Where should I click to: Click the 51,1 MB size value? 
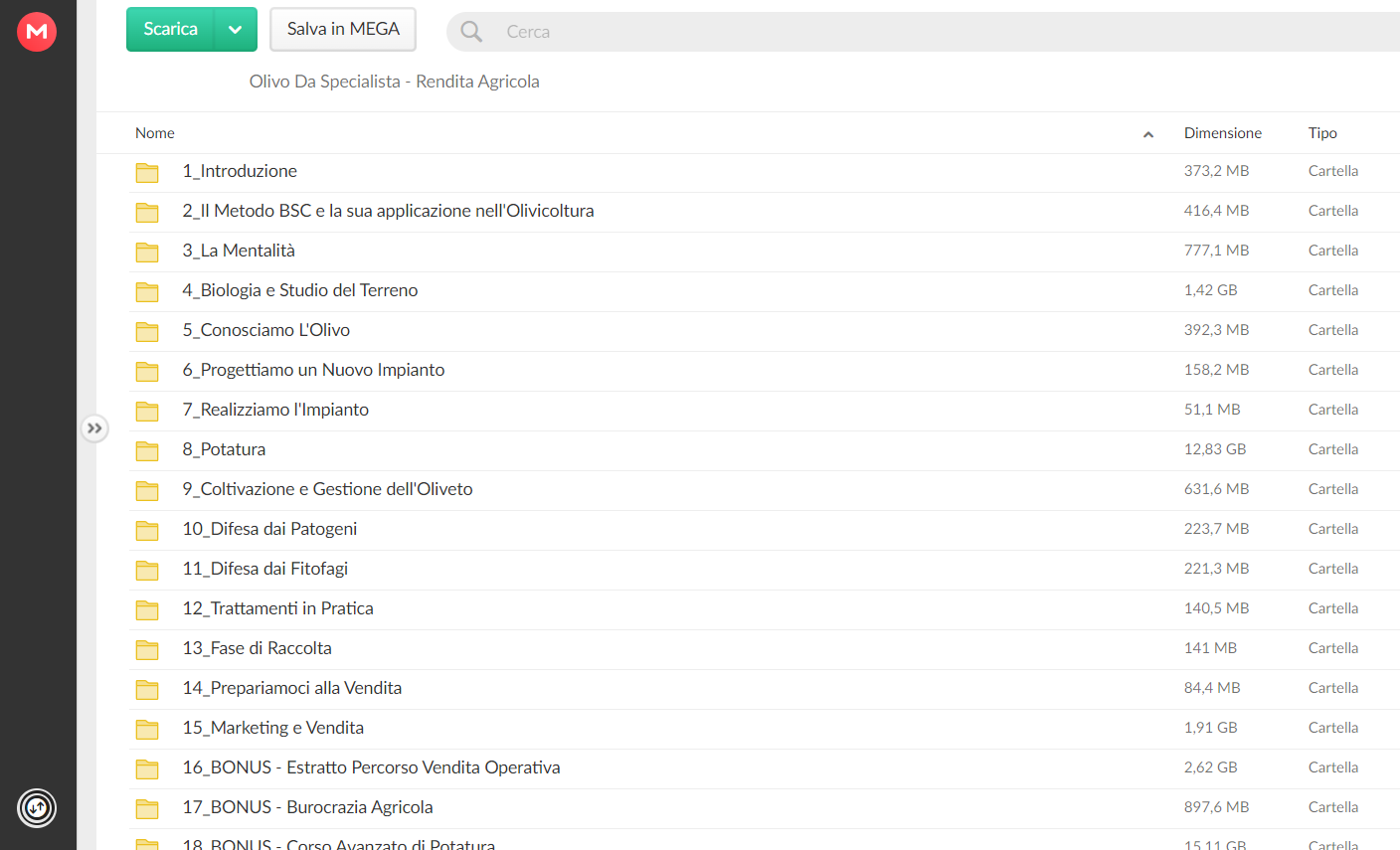[x=1212, y=410]
